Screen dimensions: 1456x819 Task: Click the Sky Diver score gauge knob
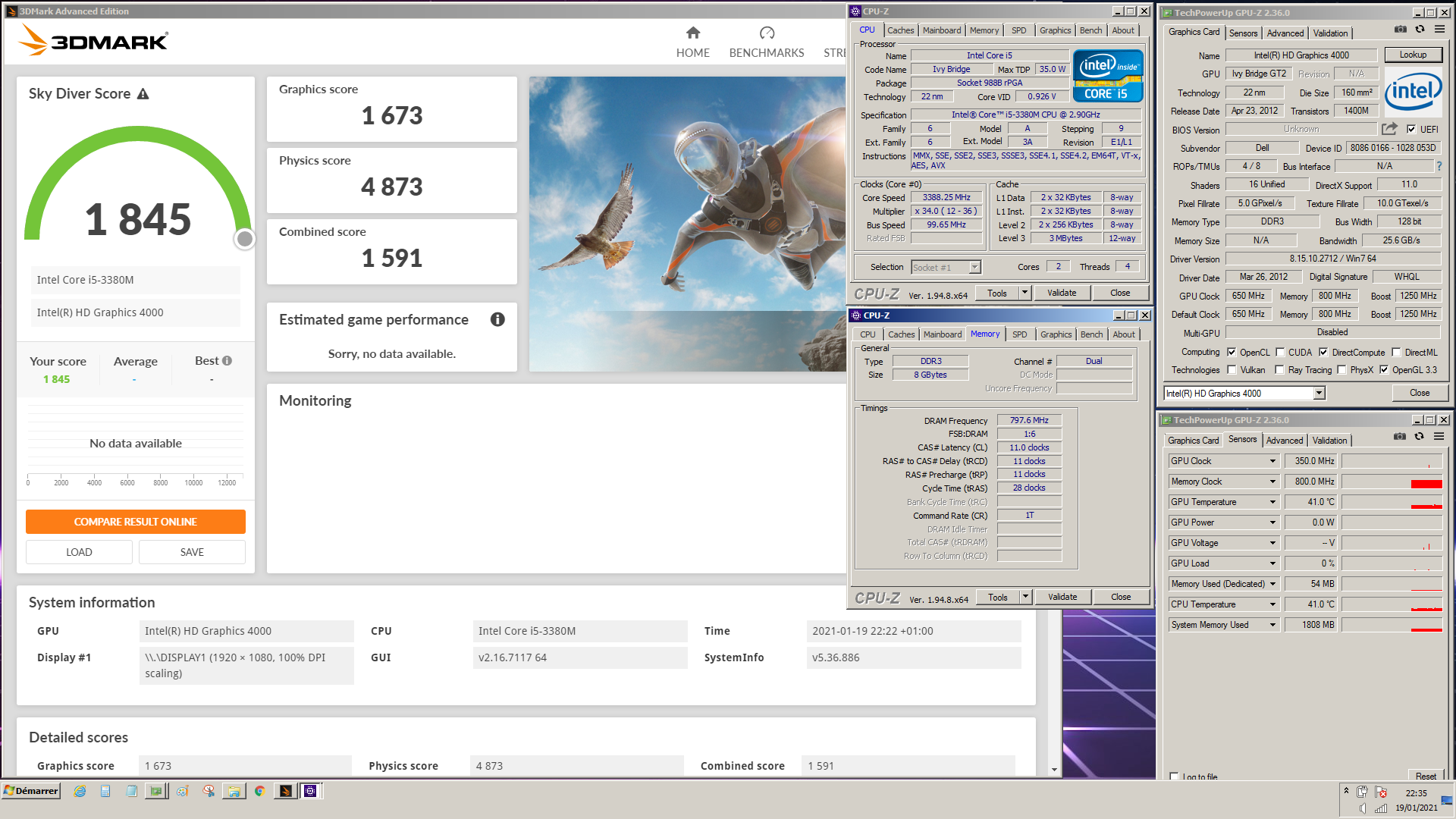pos(244,239)
